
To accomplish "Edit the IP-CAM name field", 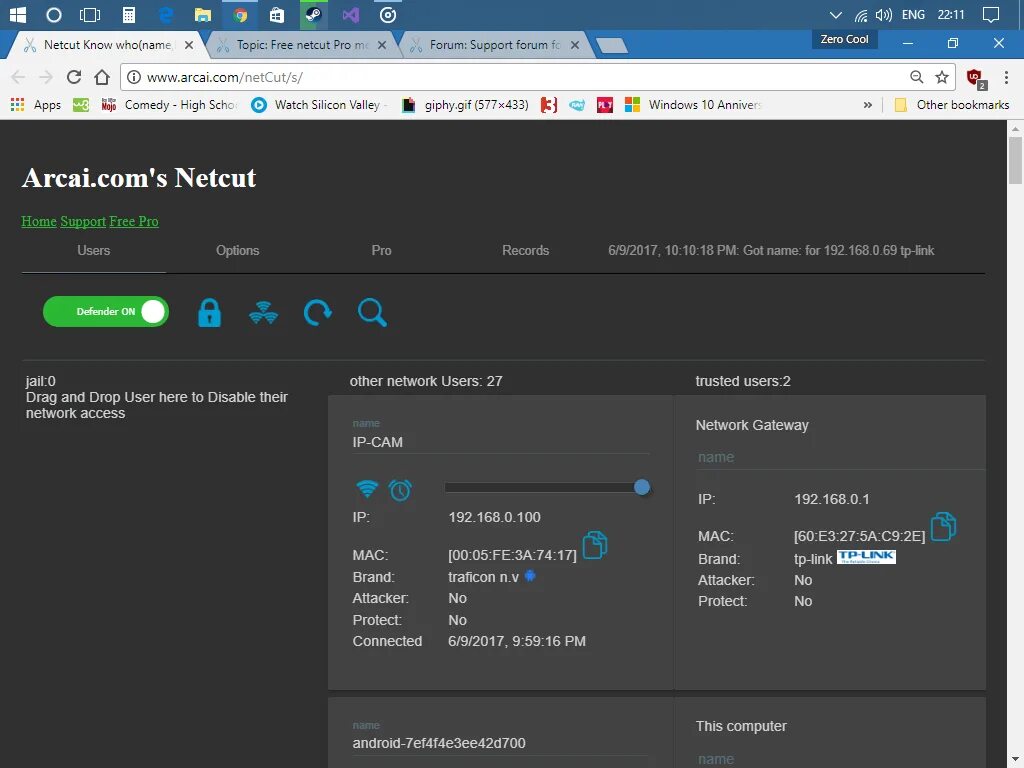I will (500, 442).
